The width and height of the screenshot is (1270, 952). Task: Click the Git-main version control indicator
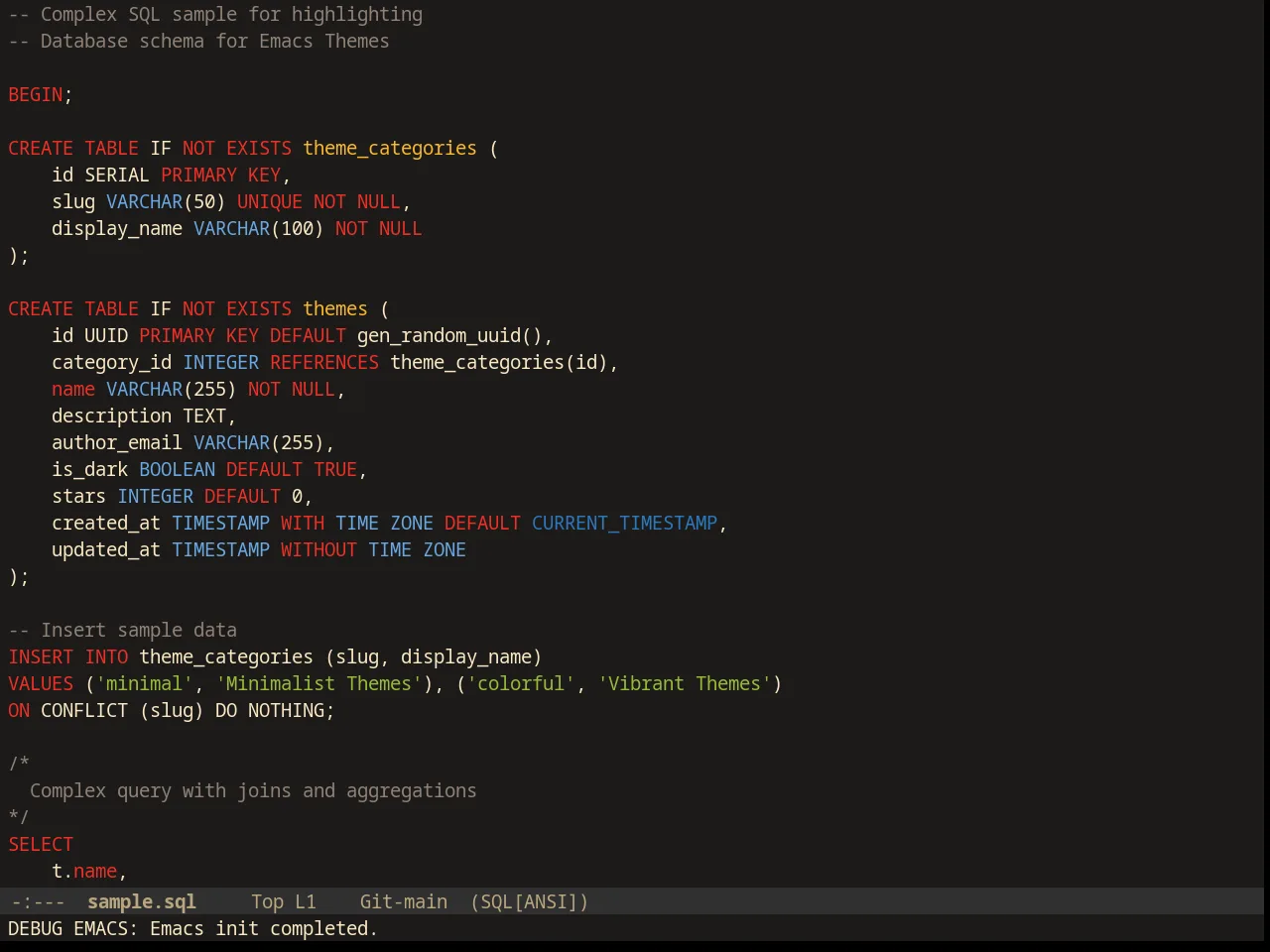click(x=403, y=901)
